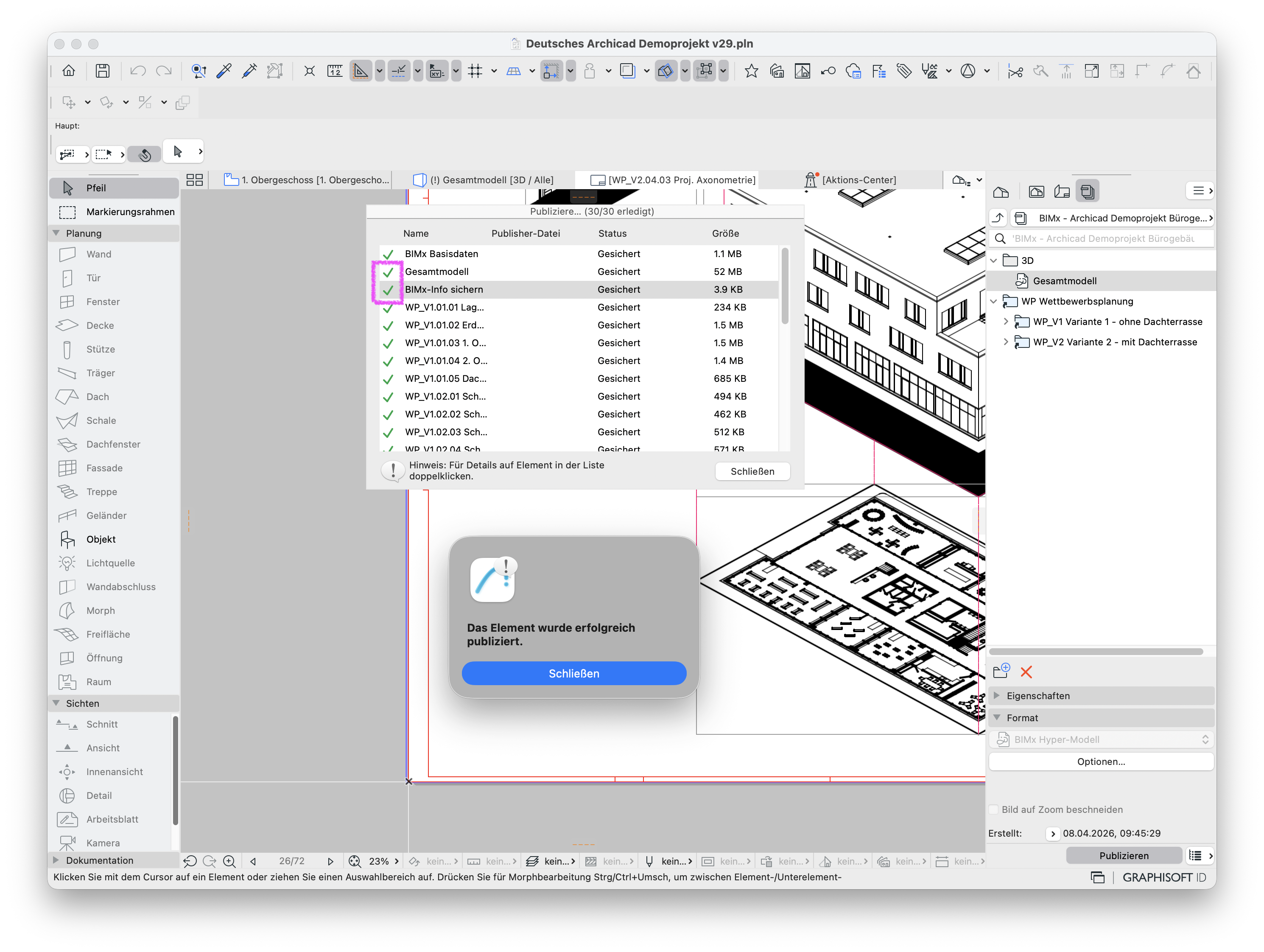Viewport: 1264px width, 952px height.
Task: Collapse the Format section
Action: tap(997, 717)
